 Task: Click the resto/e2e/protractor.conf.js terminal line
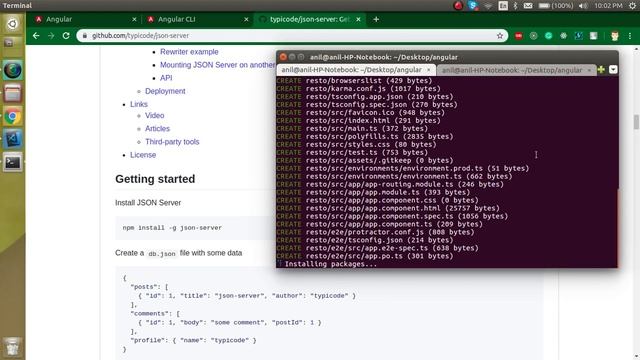(376, 232)
